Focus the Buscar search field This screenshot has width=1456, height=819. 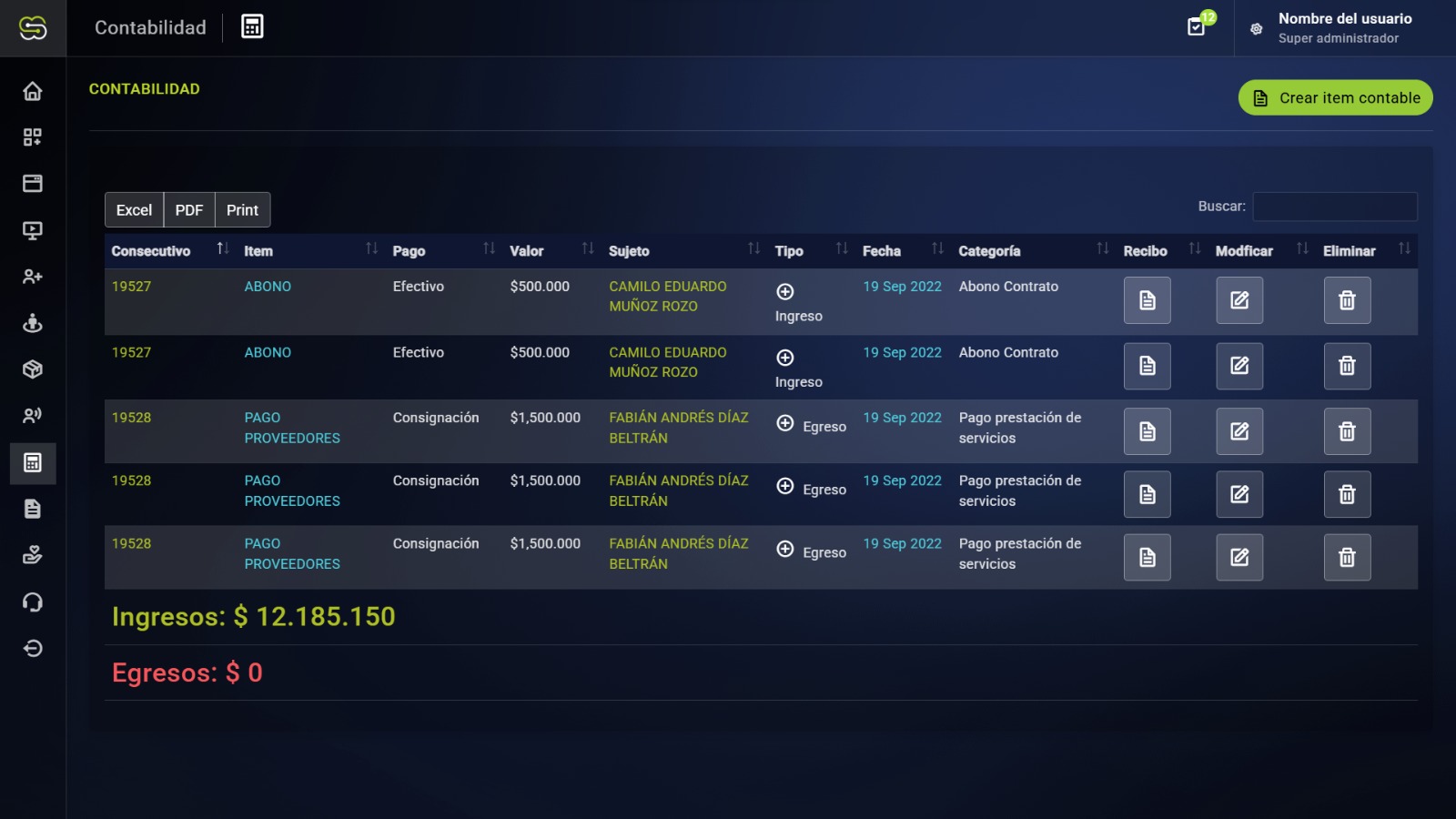[1334, 207]
